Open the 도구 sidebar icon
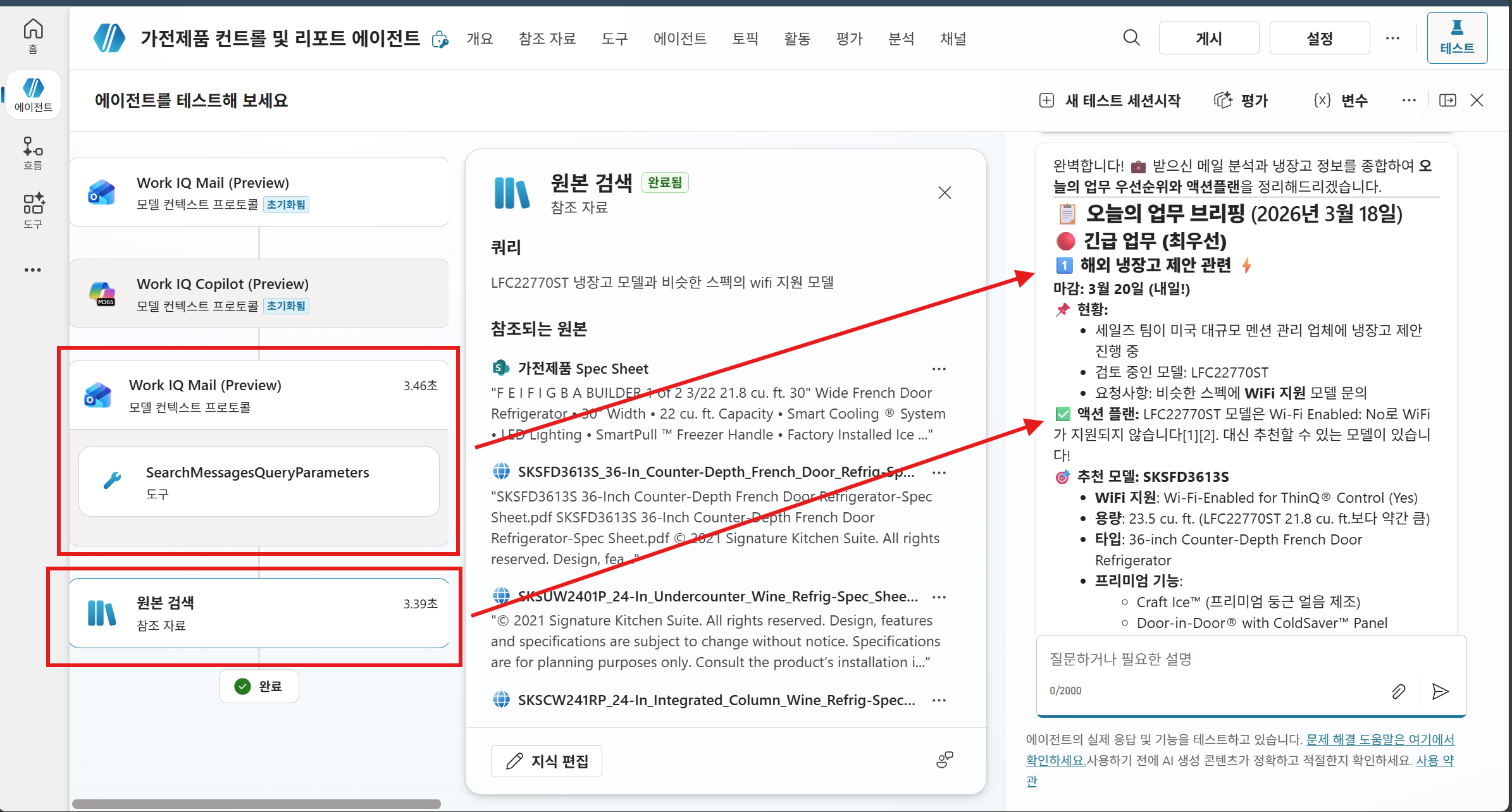Viewport: 1512px width, 812px height. (x=33, y=211)
